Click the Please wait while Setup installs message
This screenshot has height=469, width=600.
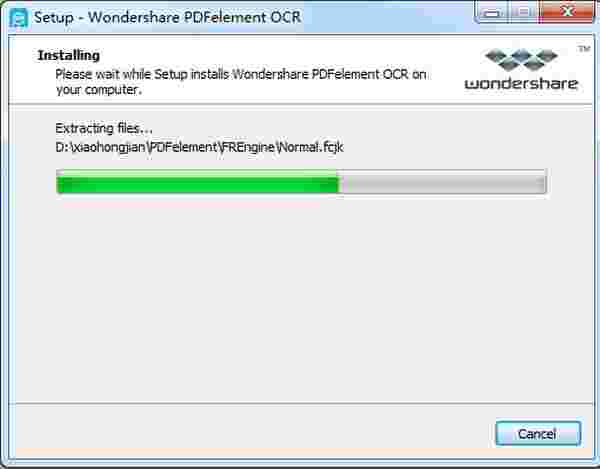(x=241, y=82)
